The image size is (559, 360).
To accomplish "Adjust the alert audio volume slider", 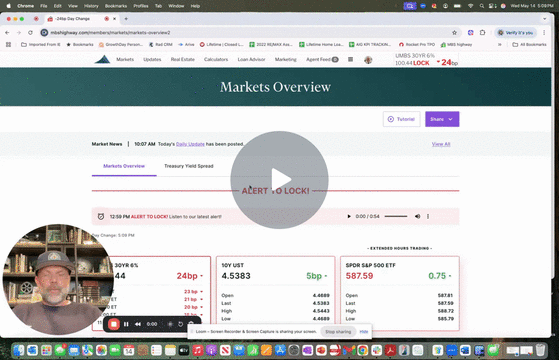I will 396,216.
